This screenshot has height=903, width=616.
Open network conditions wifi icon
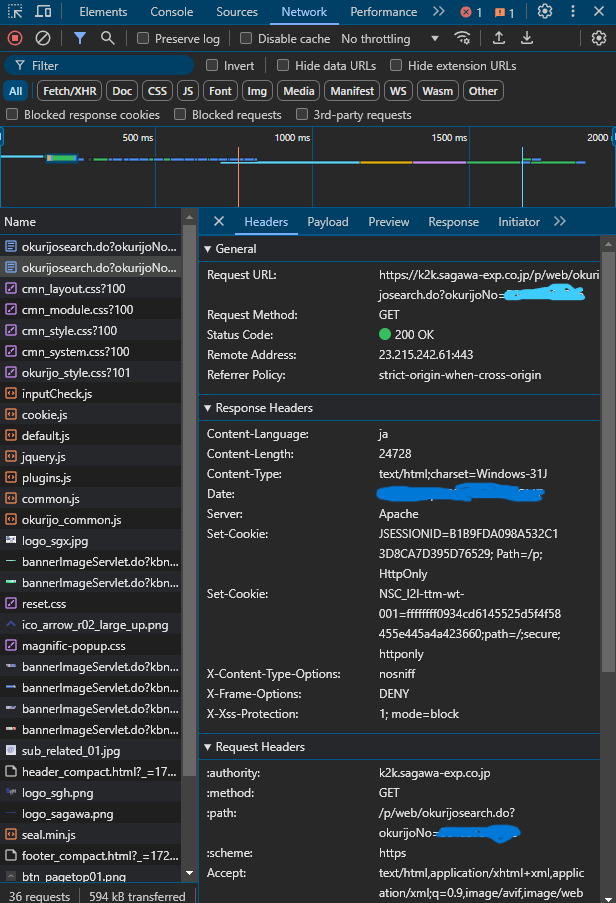462,38
